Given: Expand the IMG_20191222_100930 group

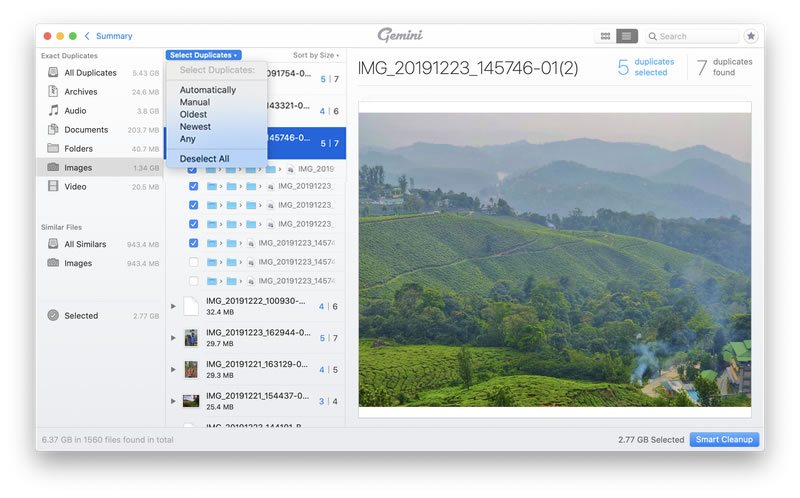Looking at the screenshot, I should point(173,306).
